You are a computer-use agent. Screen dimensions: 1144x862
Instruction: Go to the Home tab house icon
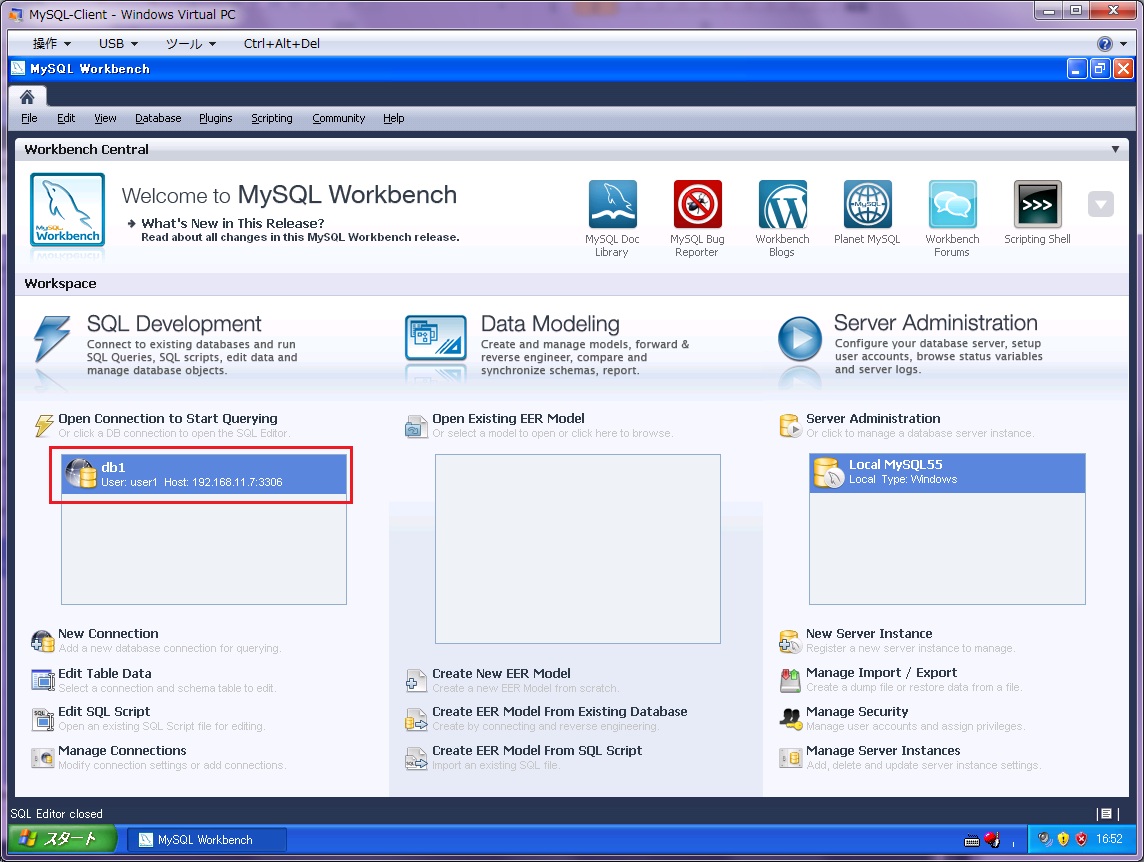[x=27, y=97]
